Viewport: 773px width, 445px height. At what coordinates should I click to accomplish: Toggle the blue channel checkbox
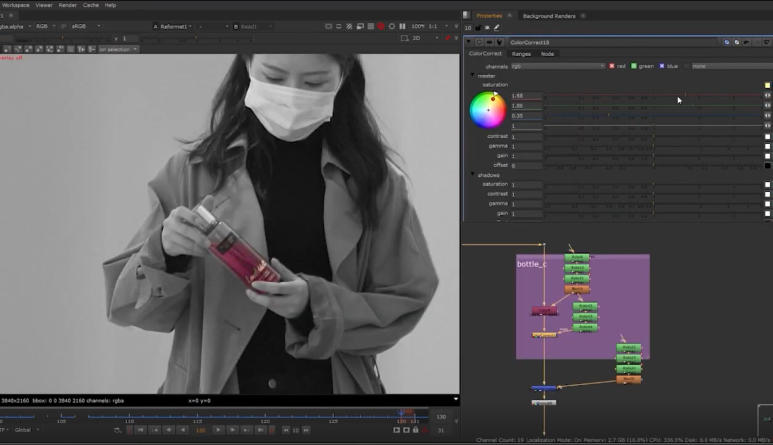tap(662, 66)
